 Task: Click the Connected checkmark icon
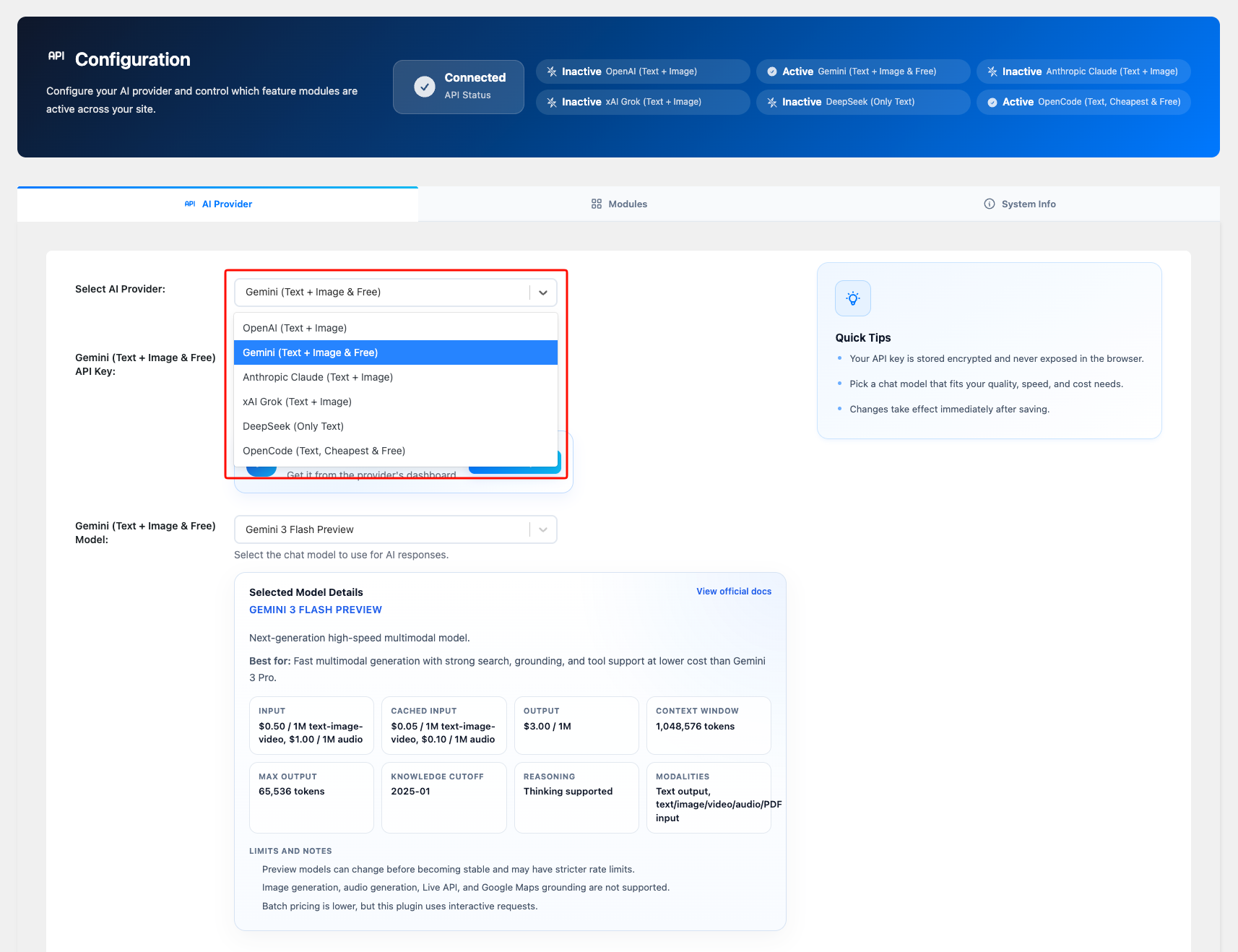click(425, 87)
